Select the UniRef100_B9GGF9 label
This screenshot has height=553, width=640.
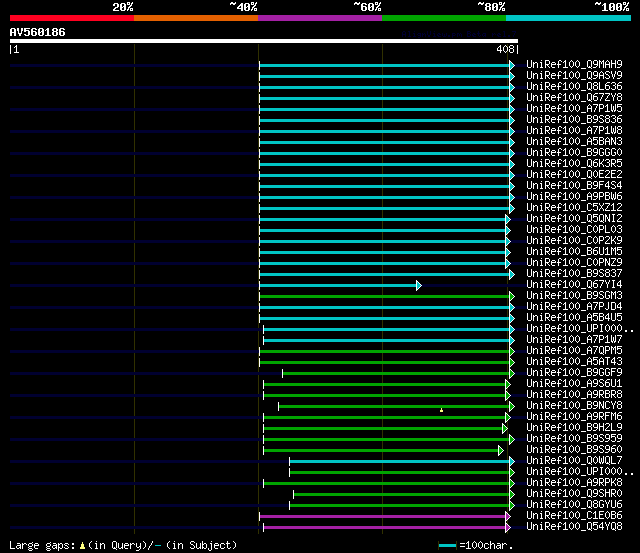tap(574, 373)
